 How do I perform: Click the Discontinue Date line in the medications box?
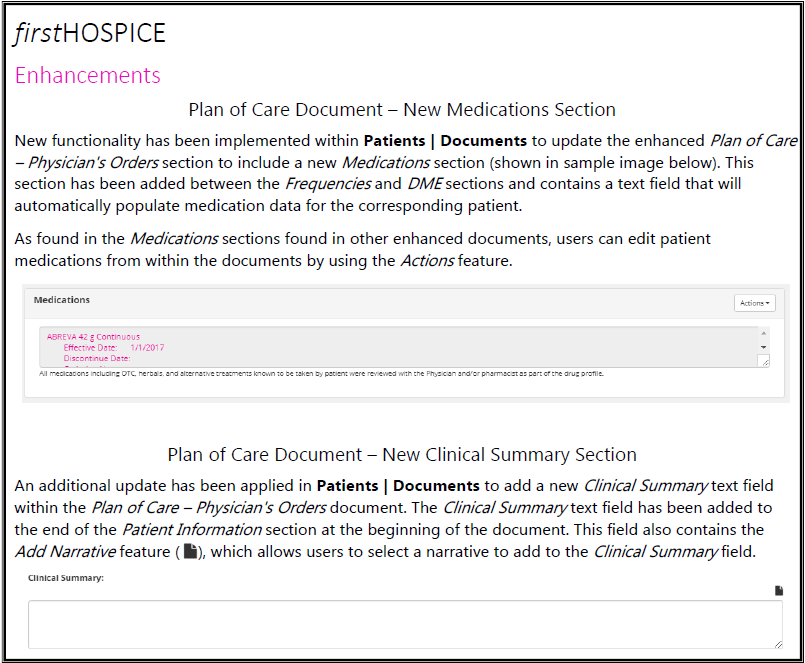(x=97, y=358)
